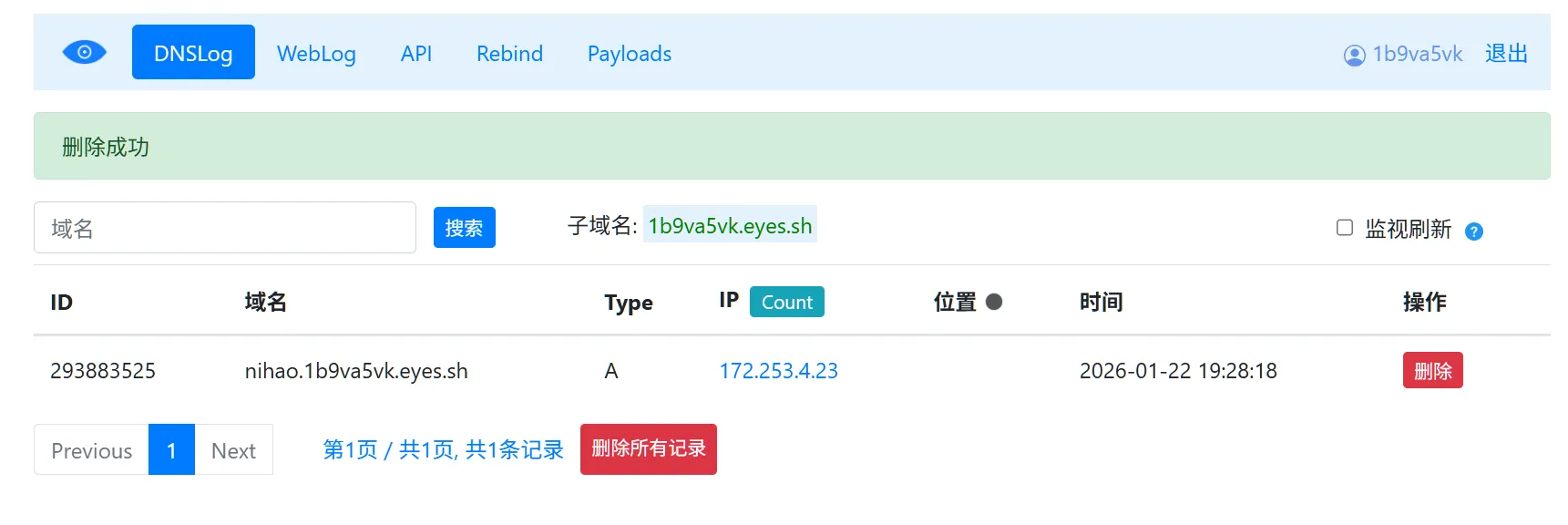Go to the API page

click(415, 54)
